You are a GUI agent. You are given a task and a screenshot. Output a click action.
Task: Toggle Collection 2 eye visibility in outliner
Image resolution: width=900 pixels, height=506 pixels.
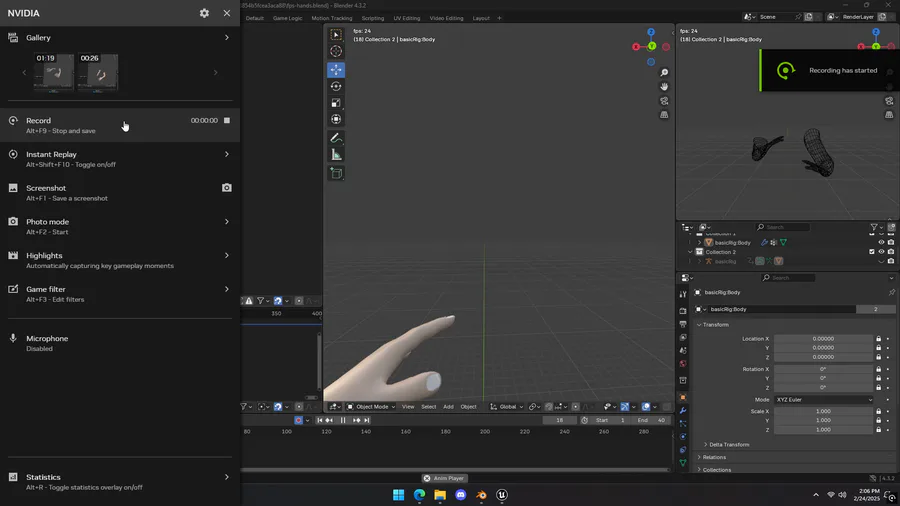click(881, 252)
